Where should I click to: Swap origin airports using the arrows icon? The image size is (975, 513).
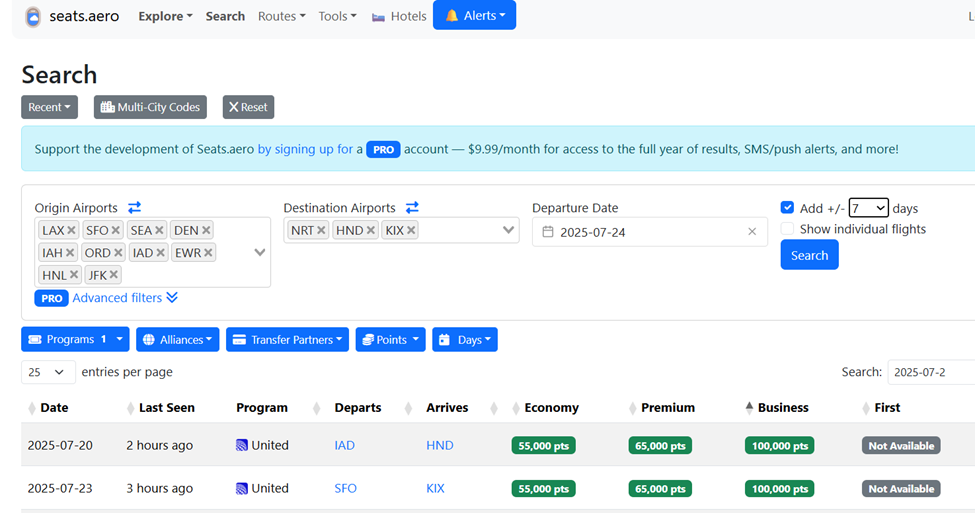[134, 208]
